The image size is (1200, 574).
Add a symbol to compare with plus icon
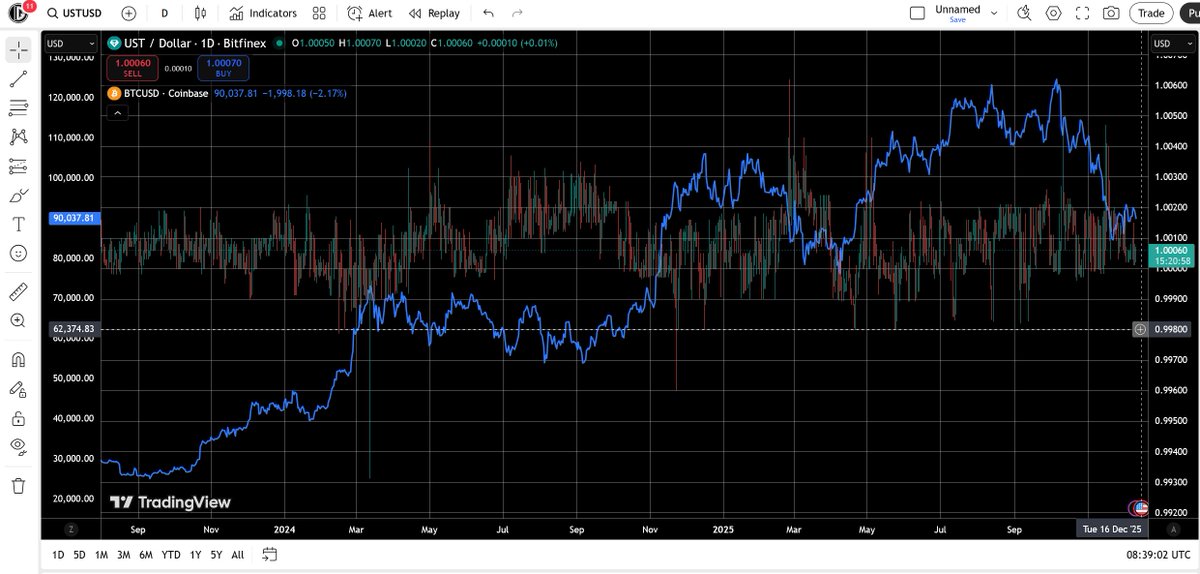(x=129, y=13)
